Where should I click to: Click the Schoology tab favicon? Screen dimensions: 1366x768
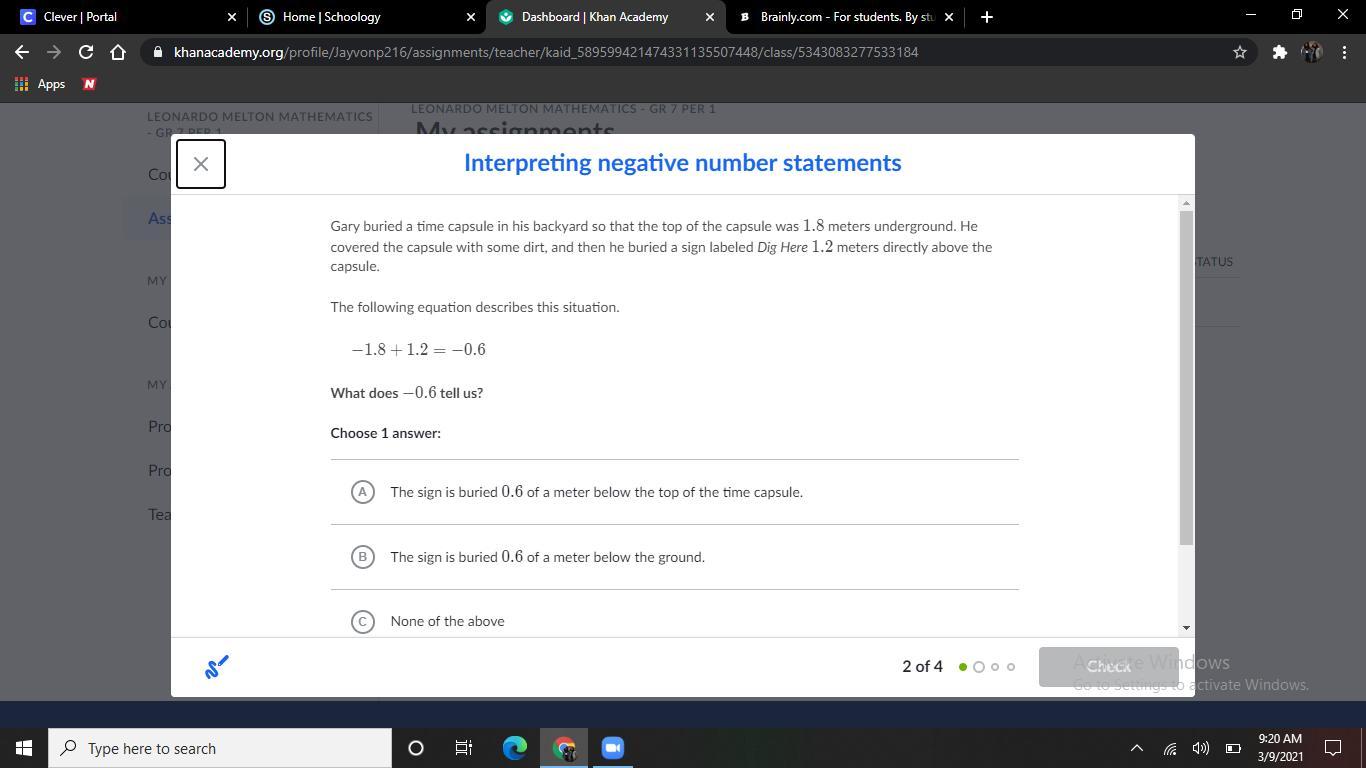tap(267, 17)
